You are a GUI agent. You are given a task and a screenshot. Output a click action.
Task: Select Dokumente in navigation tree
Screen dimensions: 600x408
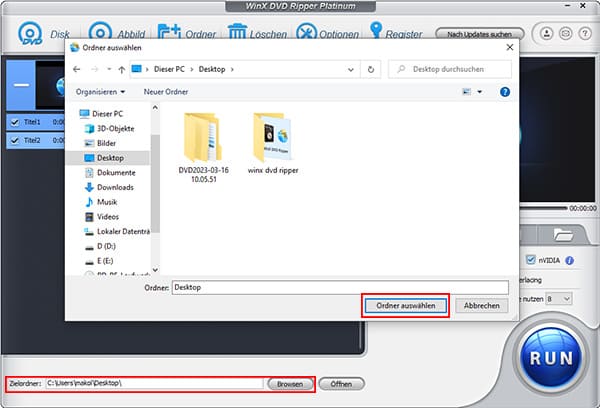coord(116,173)
